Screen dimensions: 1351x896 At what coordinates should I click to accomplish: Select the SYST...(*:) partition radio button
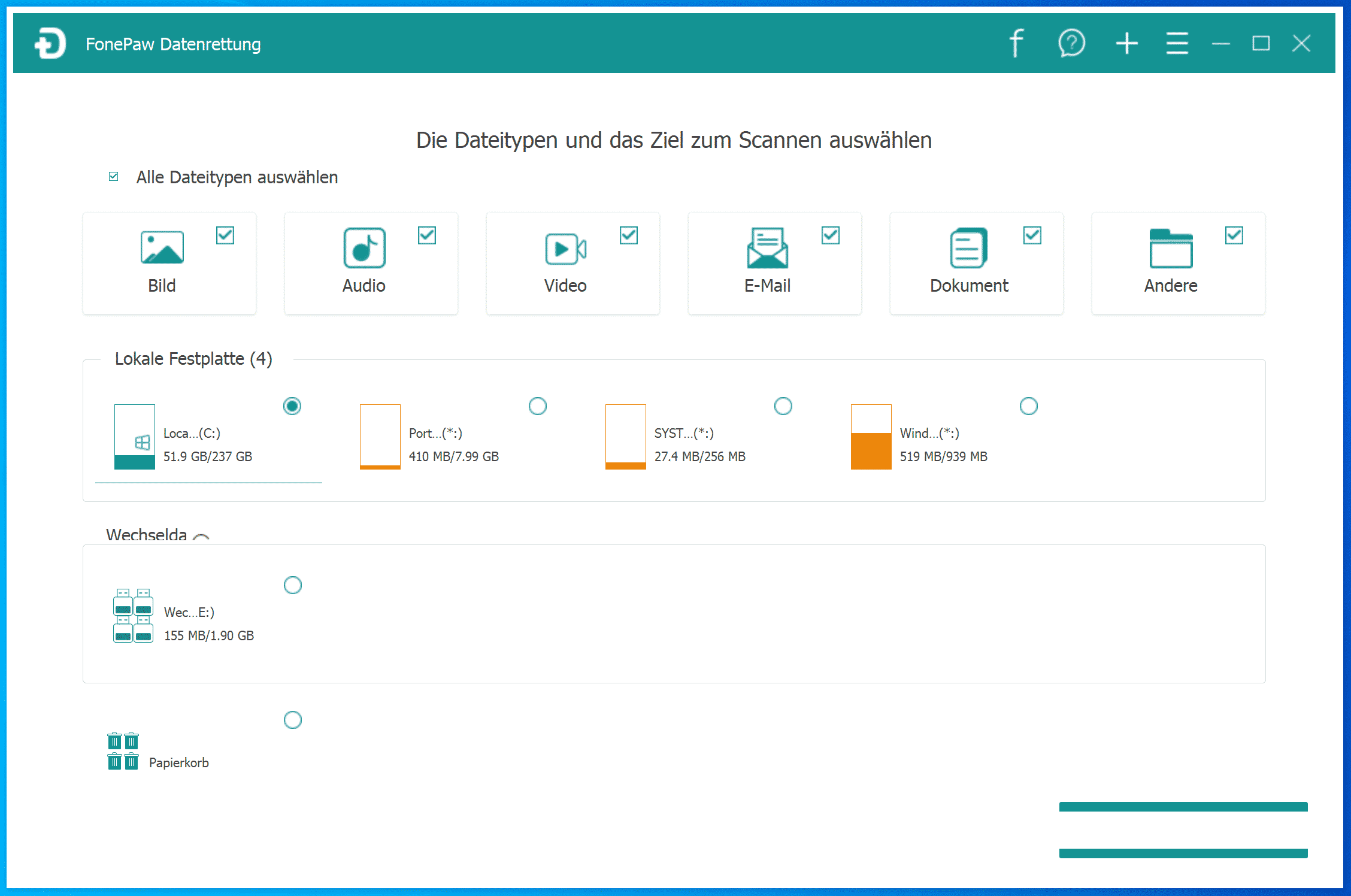[783, 406]
